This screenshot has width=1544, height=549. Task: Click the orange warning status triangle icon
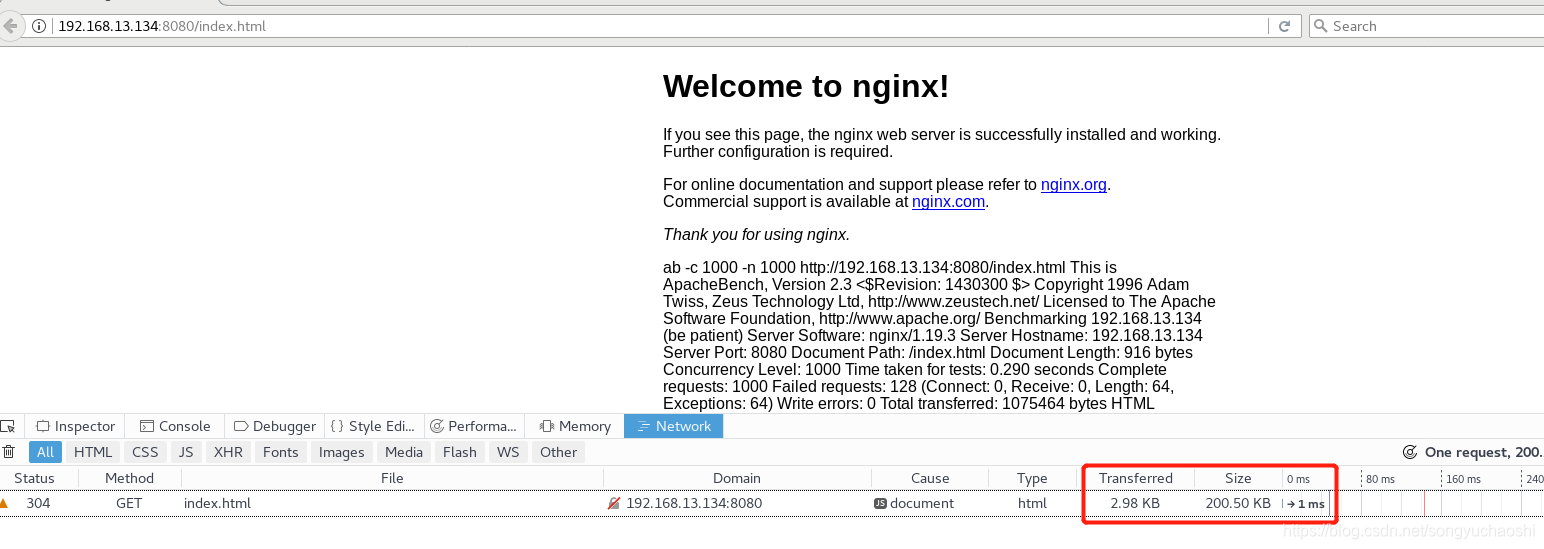point(4,503)
